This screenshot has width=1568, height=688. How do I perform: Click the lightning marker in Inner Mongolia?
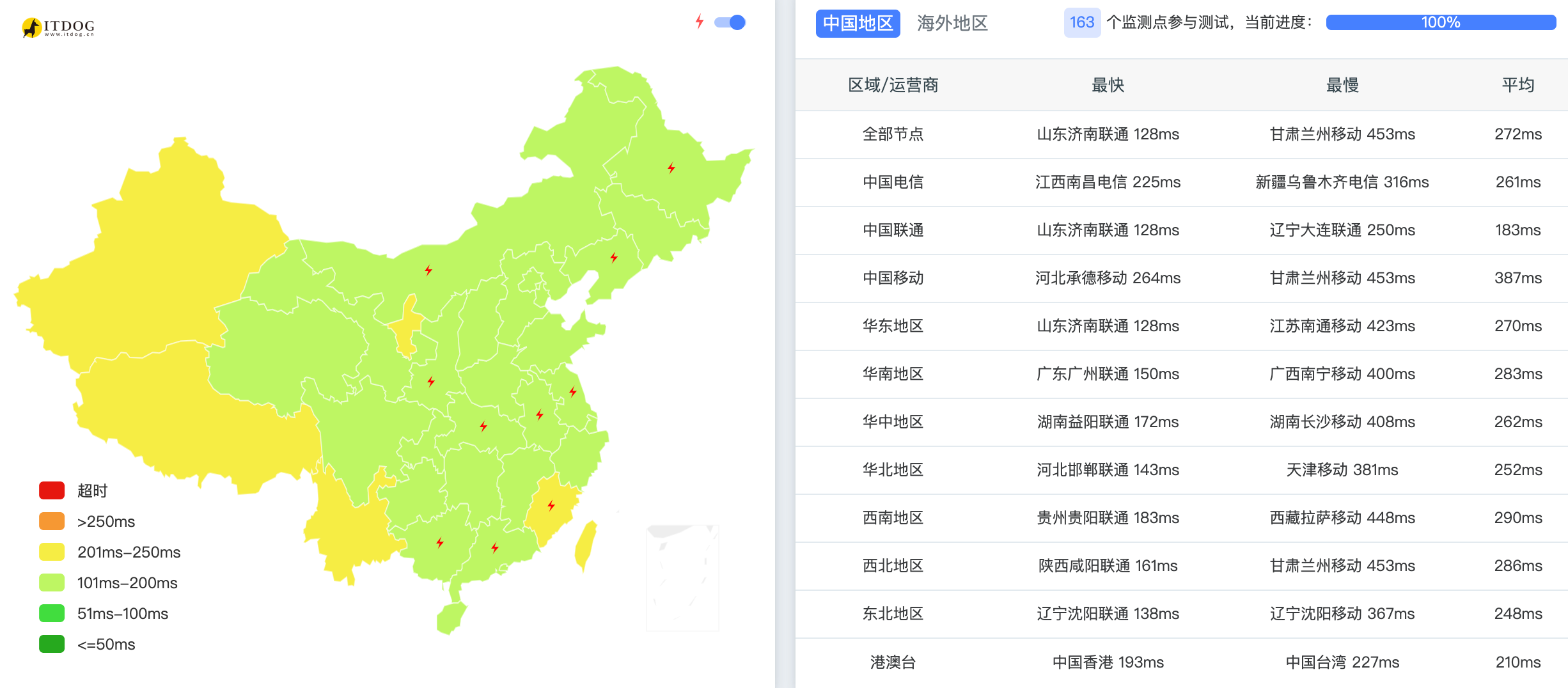[428, 270]
